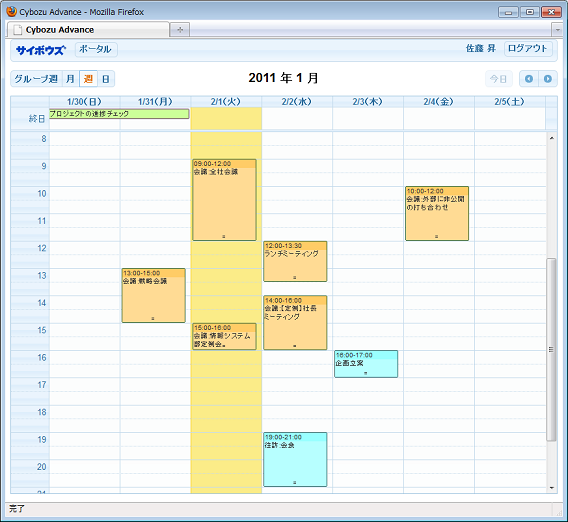
Task: Click the 2/5(土) date header
Action: point(510,102)
